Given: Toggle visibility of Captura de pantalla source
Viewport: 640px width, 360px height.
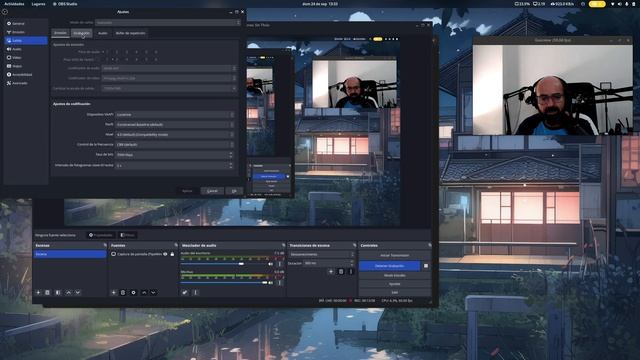Looking at the screenshot, I should 165,254.
